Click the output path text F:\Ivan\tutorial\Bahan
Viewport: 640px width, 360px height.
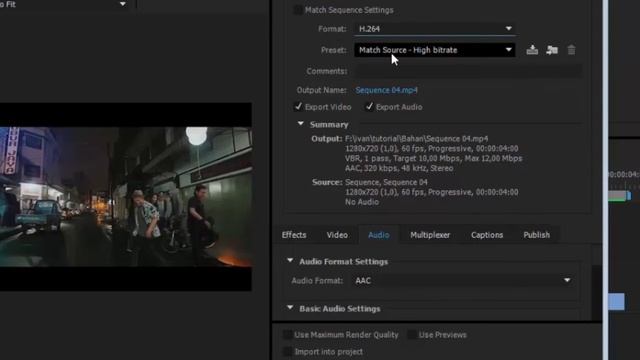(x=416, y=139)
